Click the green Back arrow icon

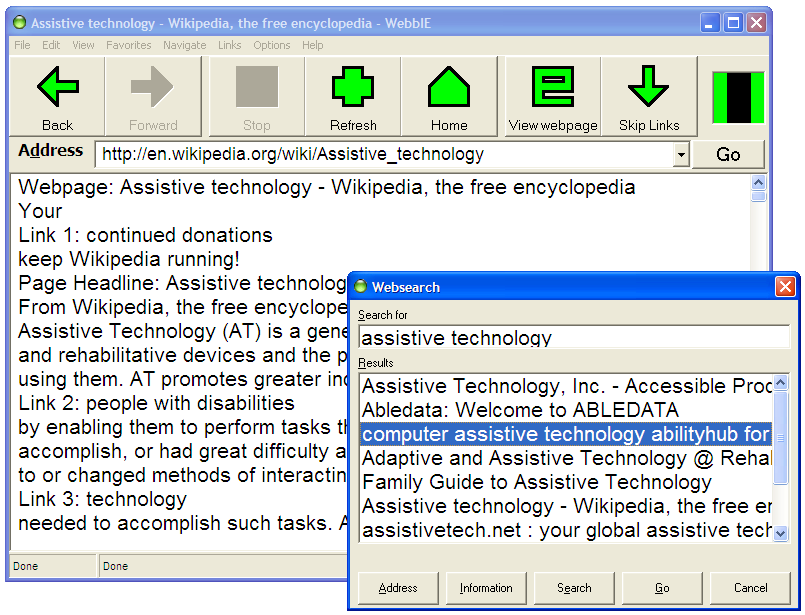pyautogui.click(x=57, y=88)
